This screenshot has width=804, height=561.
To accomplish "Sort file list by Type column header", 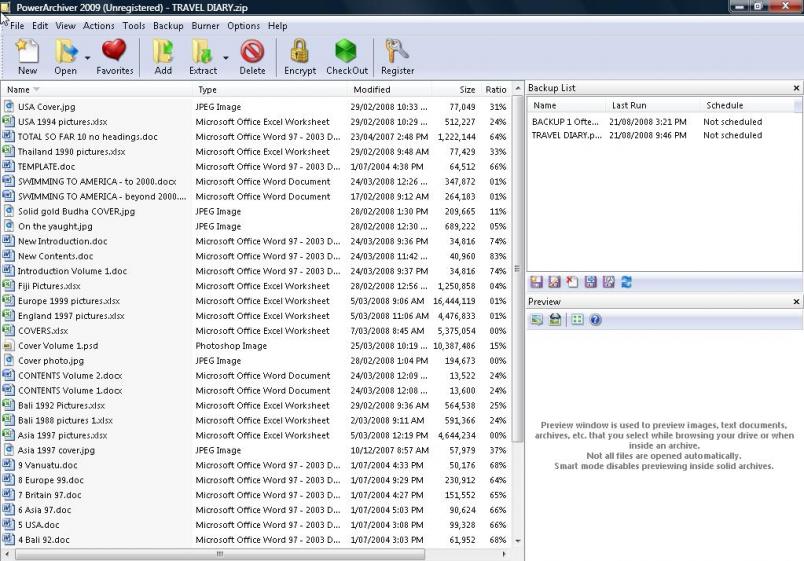I will click(x=270, y=90).
